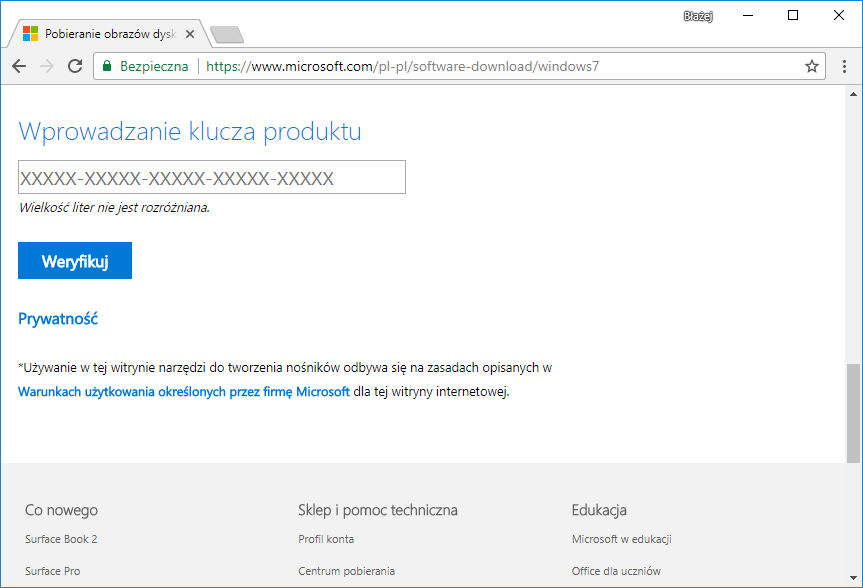Open the Surface Pro footer link
This screenshot has width=863, height=588.
coord(52,571)
